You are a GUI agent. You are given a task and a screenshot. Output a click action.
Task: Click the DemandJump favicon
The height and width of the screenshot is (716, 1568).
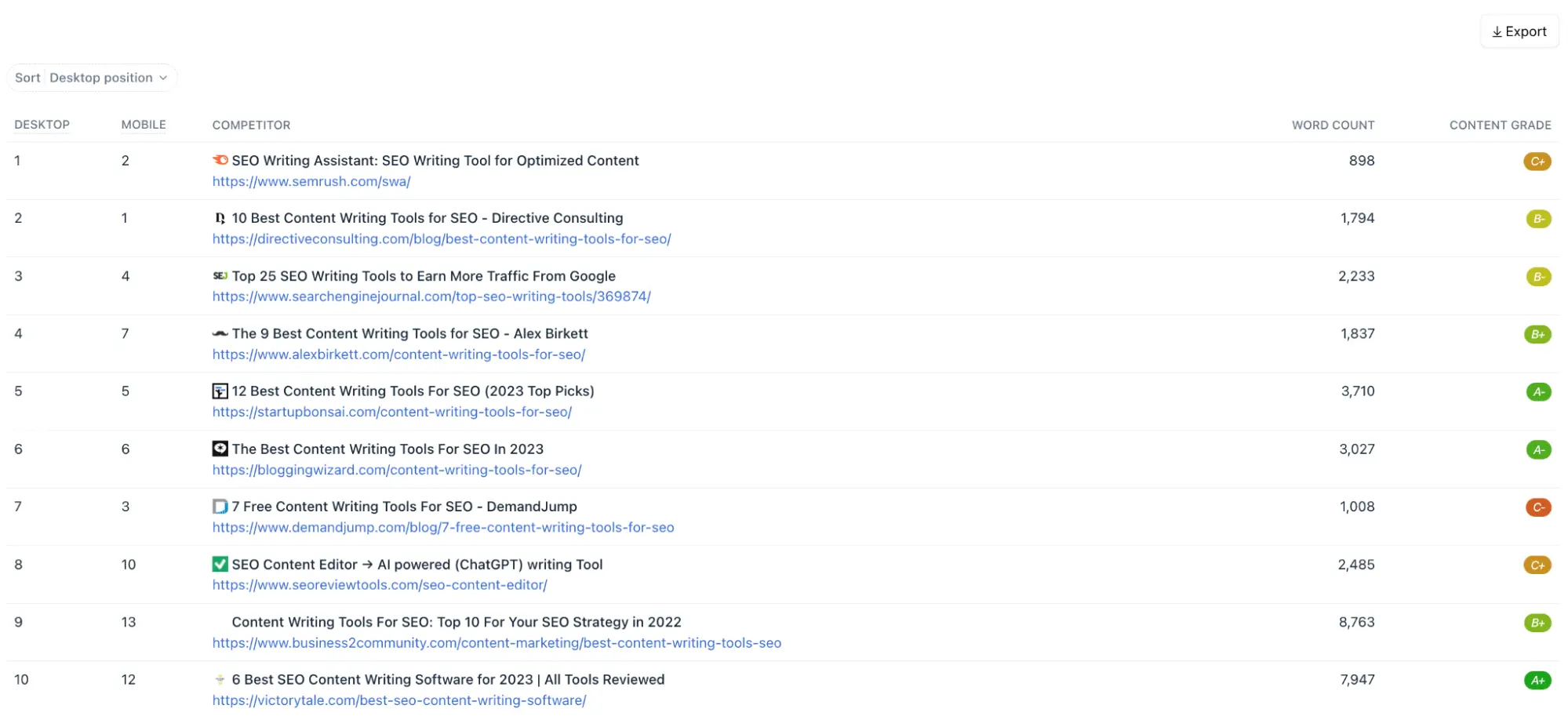coord(220,507)
